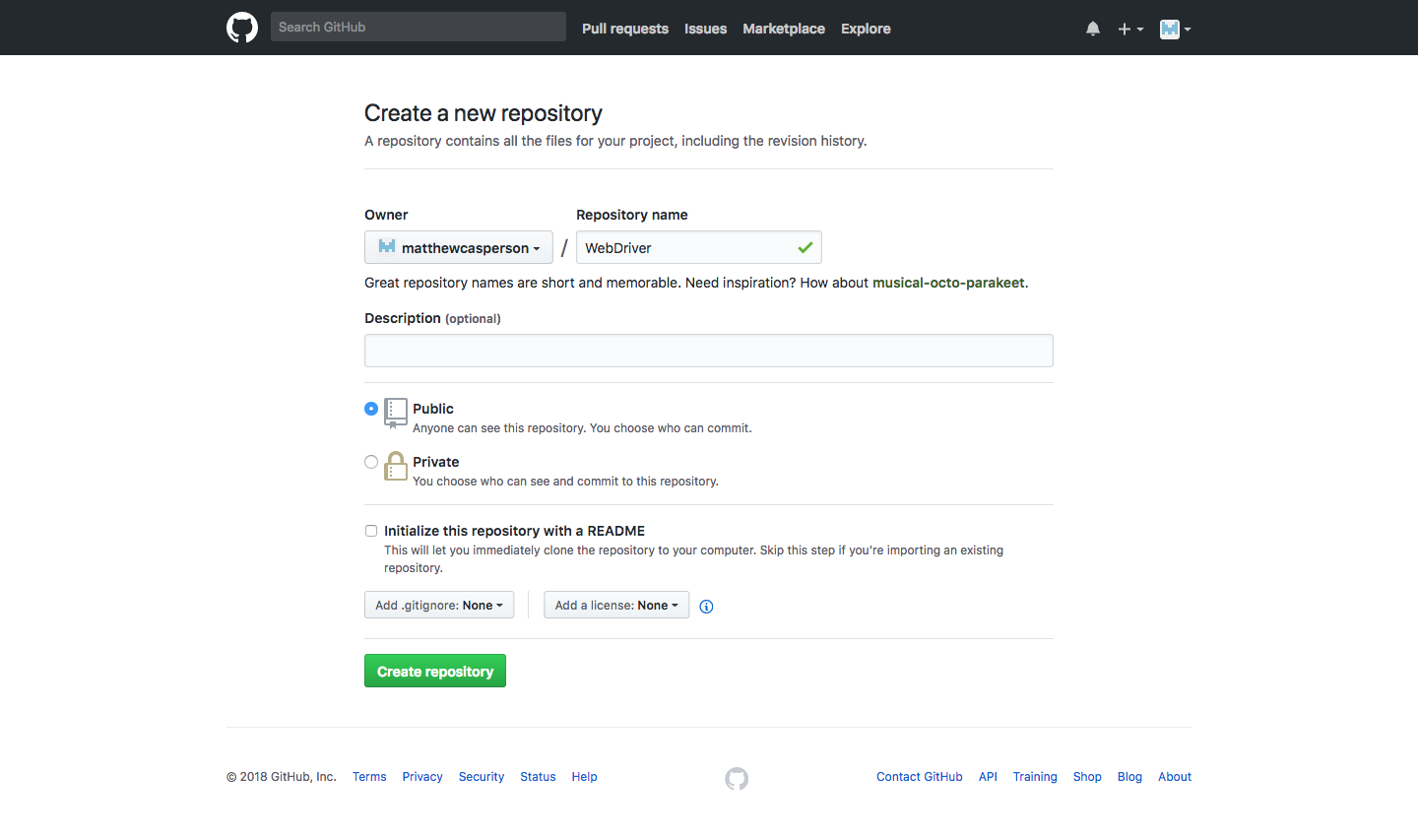Click the private repository lock icon
This screenshot has height=840, width=1418.
pyautogui.click(x=396, y=466)
